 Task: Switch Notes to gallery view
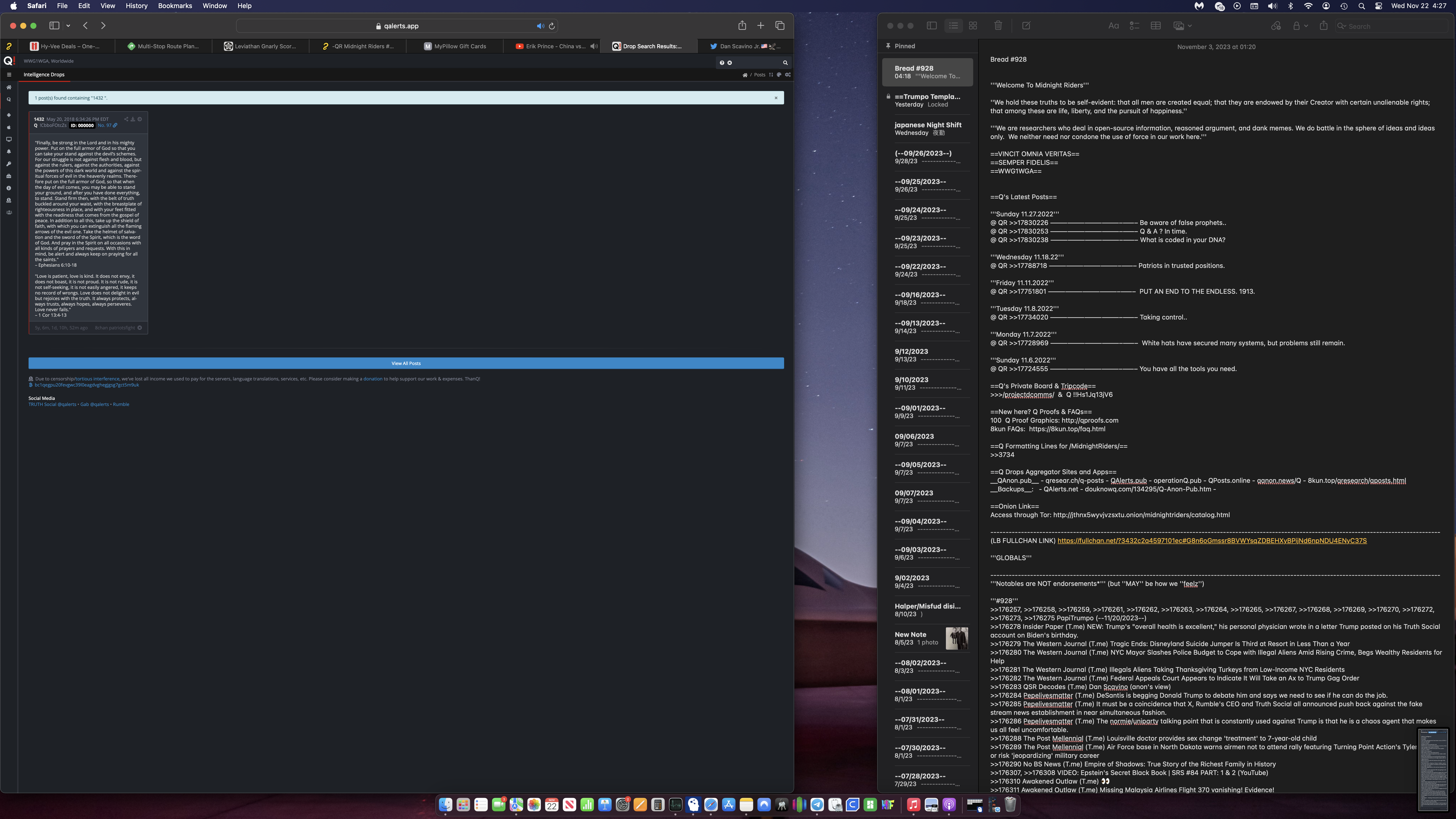point(973,26)
